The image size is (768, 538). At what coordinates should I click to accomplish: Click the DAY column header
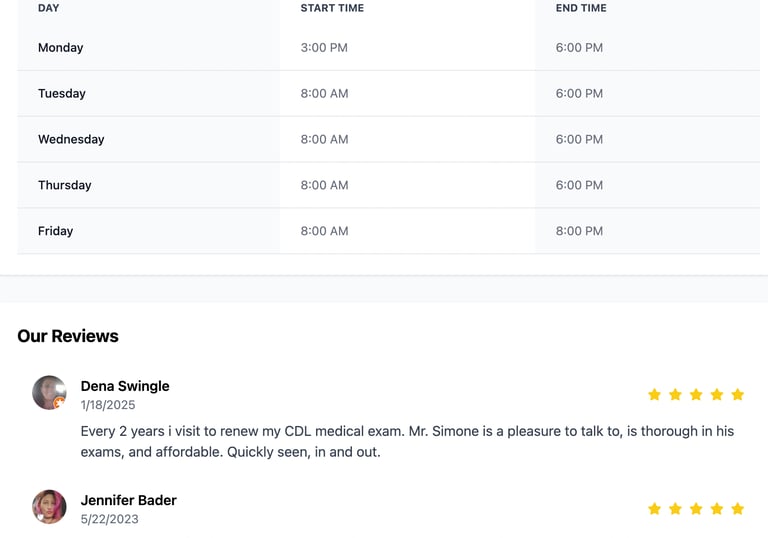[x=49, y=8]
